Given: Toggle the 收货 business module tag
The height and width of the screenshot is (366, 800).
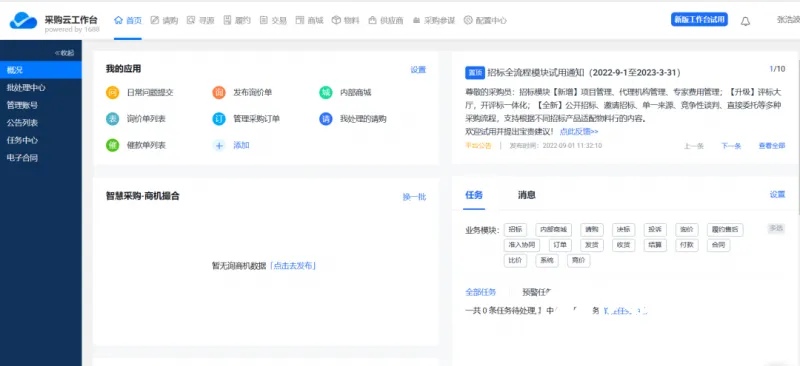Looking at the screenshot, I should (623, 245).
